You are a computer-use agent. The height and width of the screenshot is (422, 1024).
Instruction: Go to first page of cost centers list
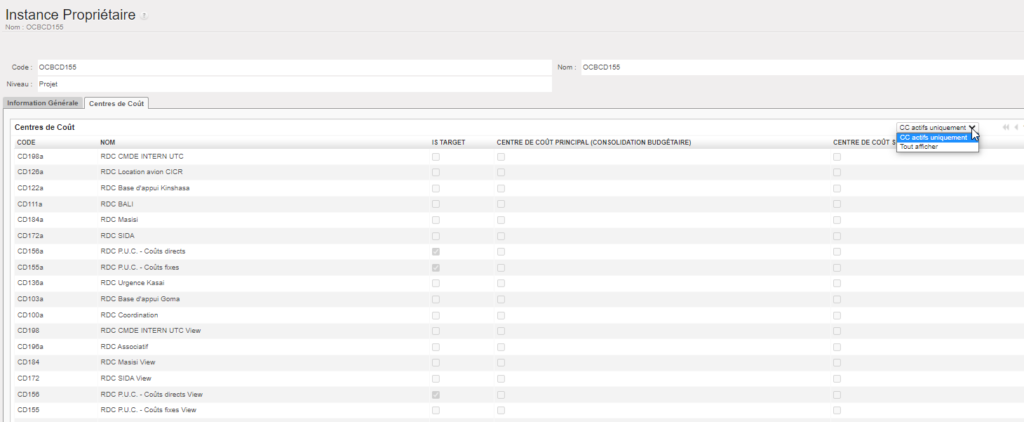(x=1006, y=127)
